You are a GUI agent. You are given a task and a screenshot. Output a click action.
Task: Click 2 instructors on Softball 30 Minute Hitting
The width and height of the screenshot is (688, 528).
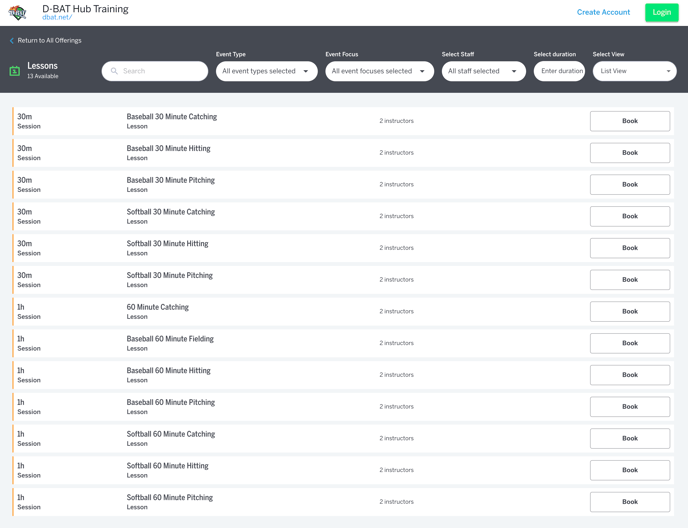coord(396,248)
